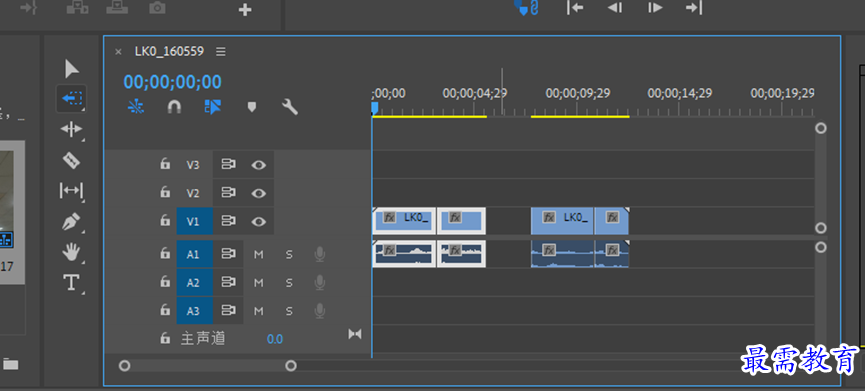Toggle A3 track targeting
The width and height of the screenshot is (865, 391).
194,311
